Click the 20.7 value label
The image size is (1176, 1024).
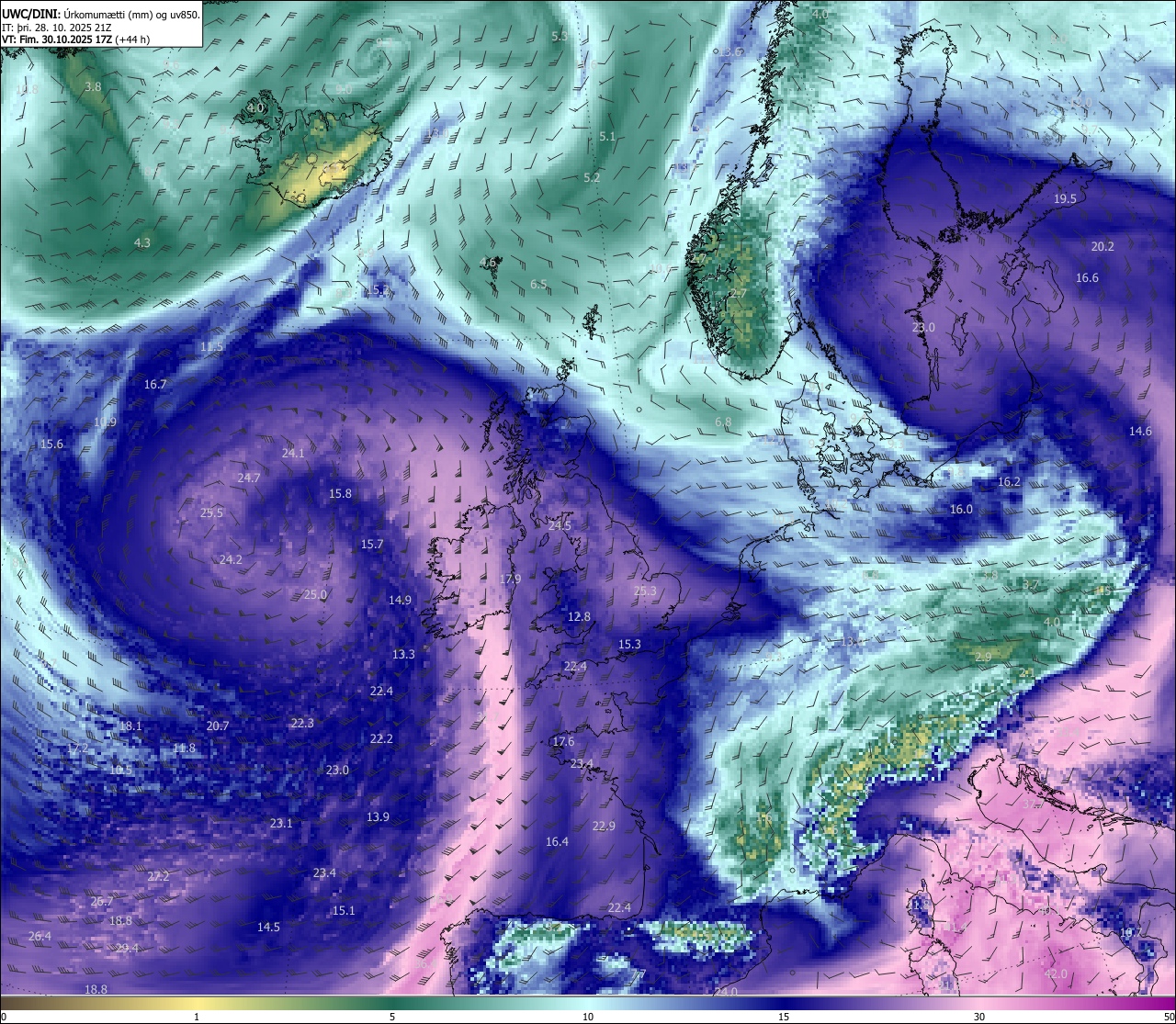(218, 726)
